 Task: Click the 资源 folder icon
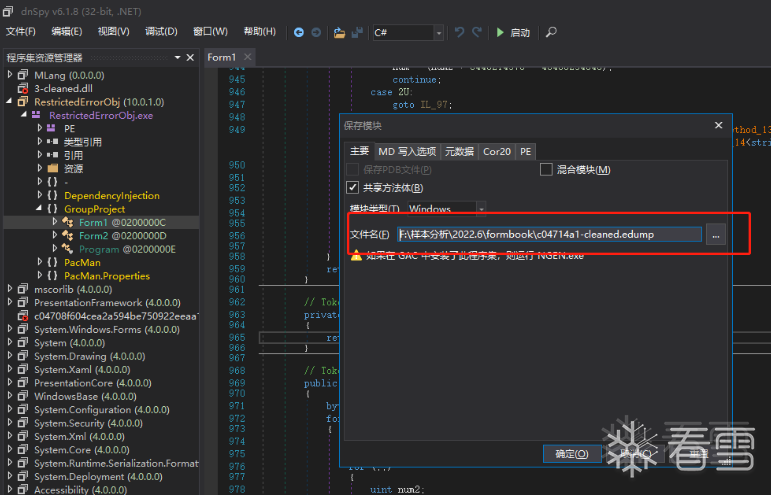53,168
